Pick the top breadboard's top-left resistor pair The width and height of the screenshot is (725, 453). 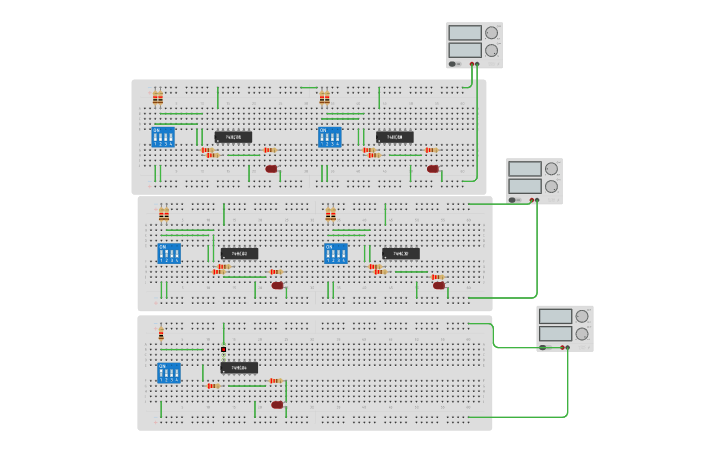tap(157, 98)
